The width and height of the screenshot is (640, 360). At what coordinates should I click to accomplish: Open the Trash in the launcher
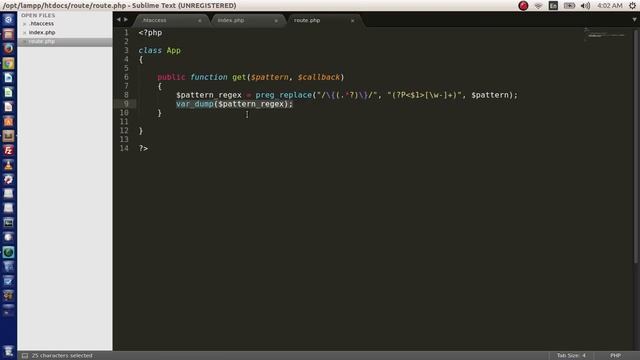point(8,351)
